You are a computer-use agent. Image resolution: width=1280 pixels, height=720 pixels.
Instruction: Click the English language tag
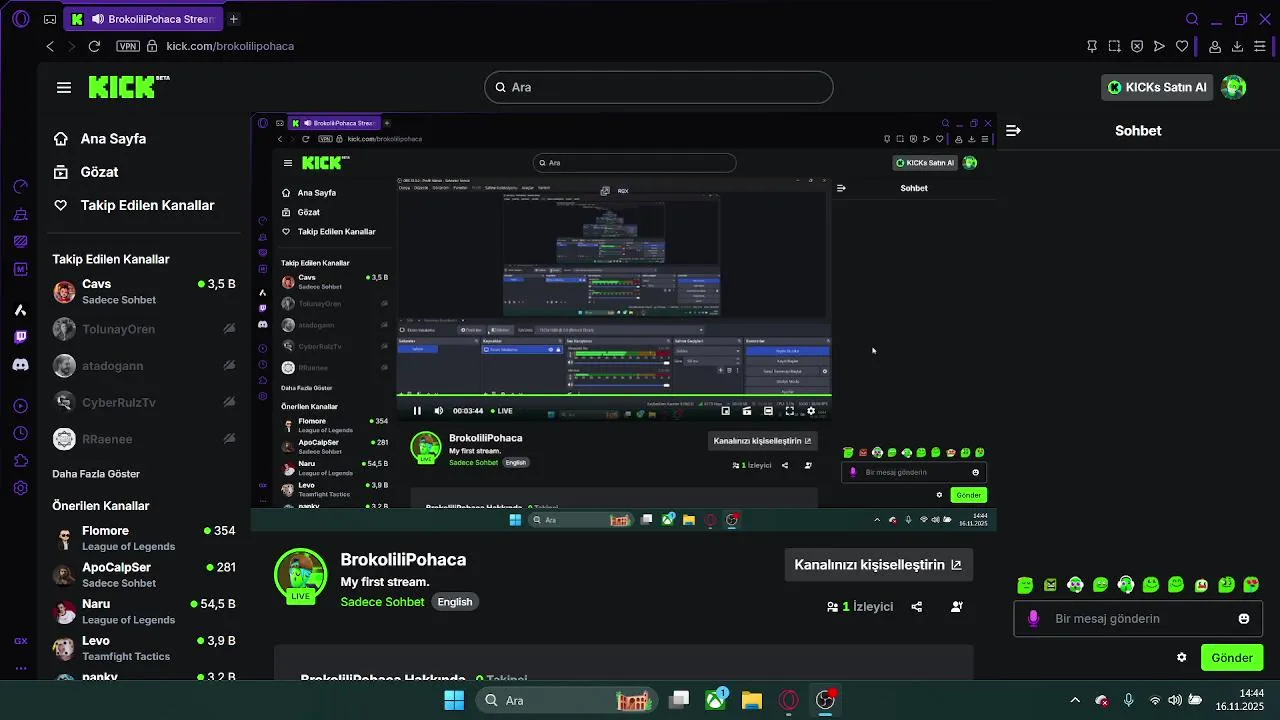click(x=454, y=602)
